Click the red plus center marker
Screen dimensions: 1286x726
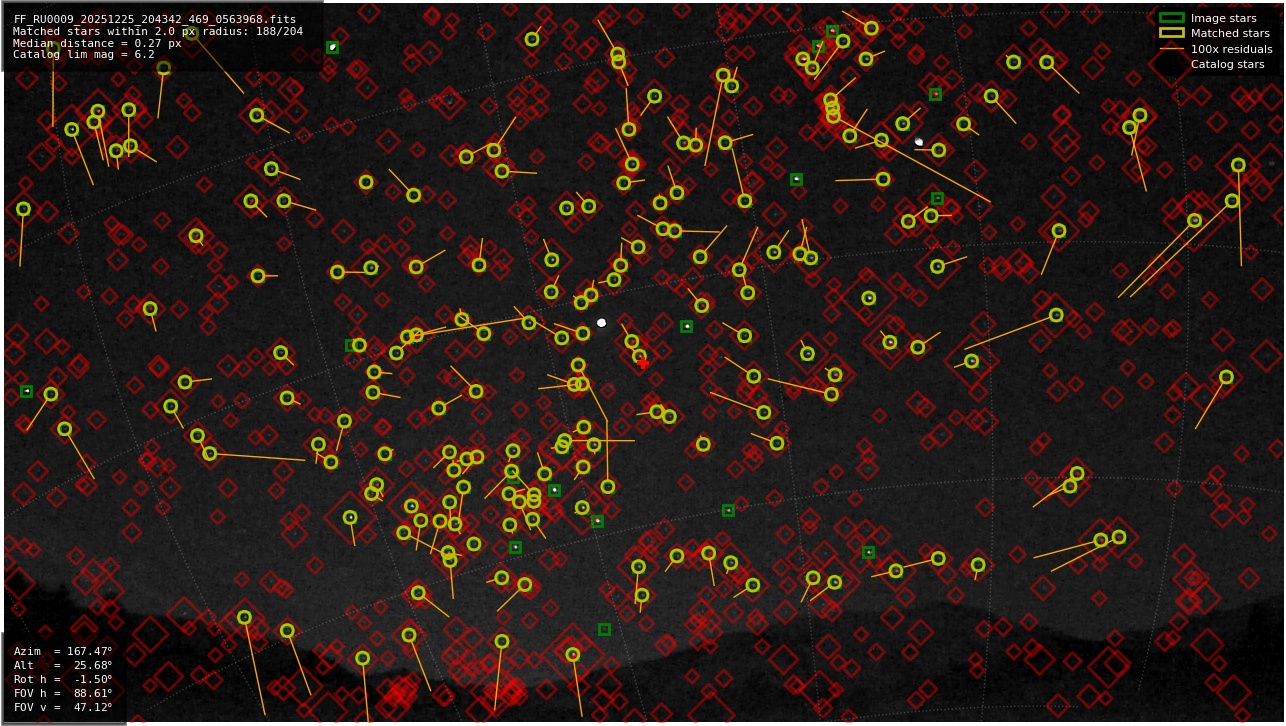click(643, 363)
